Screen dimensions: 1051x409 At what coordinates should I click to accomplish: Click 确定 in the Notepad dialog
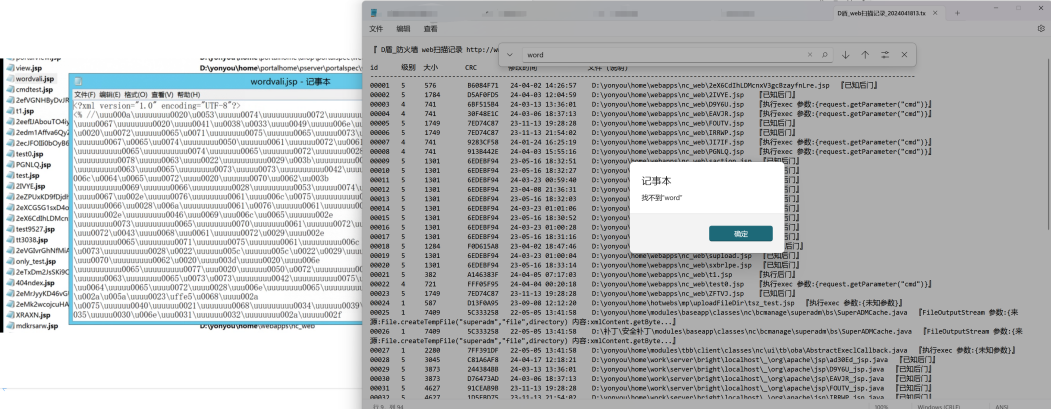pyautogui.click(x=740, y=233)
